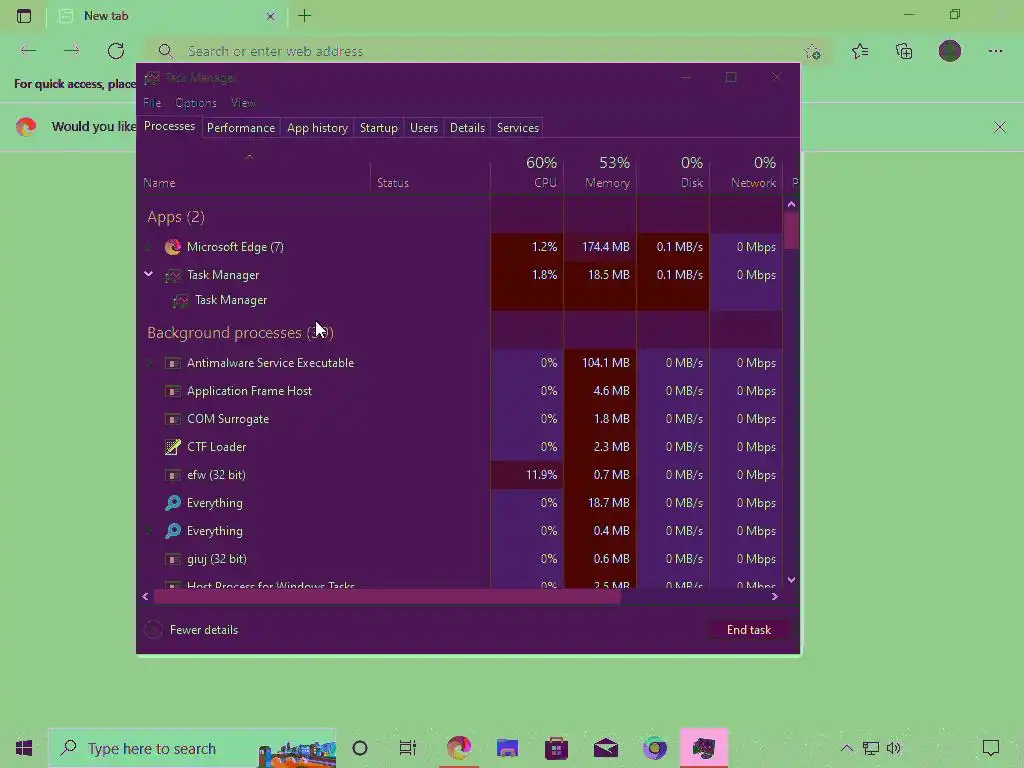Open Action Center notifications icon
The height and width of the screenshot is (768, 1024).
(991, 748)
